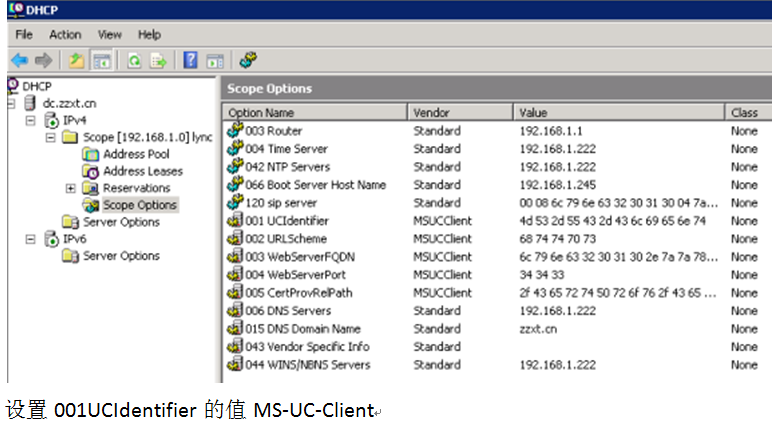
Task: Select dc.zzxt.cn in the tree
Action: 69,103
